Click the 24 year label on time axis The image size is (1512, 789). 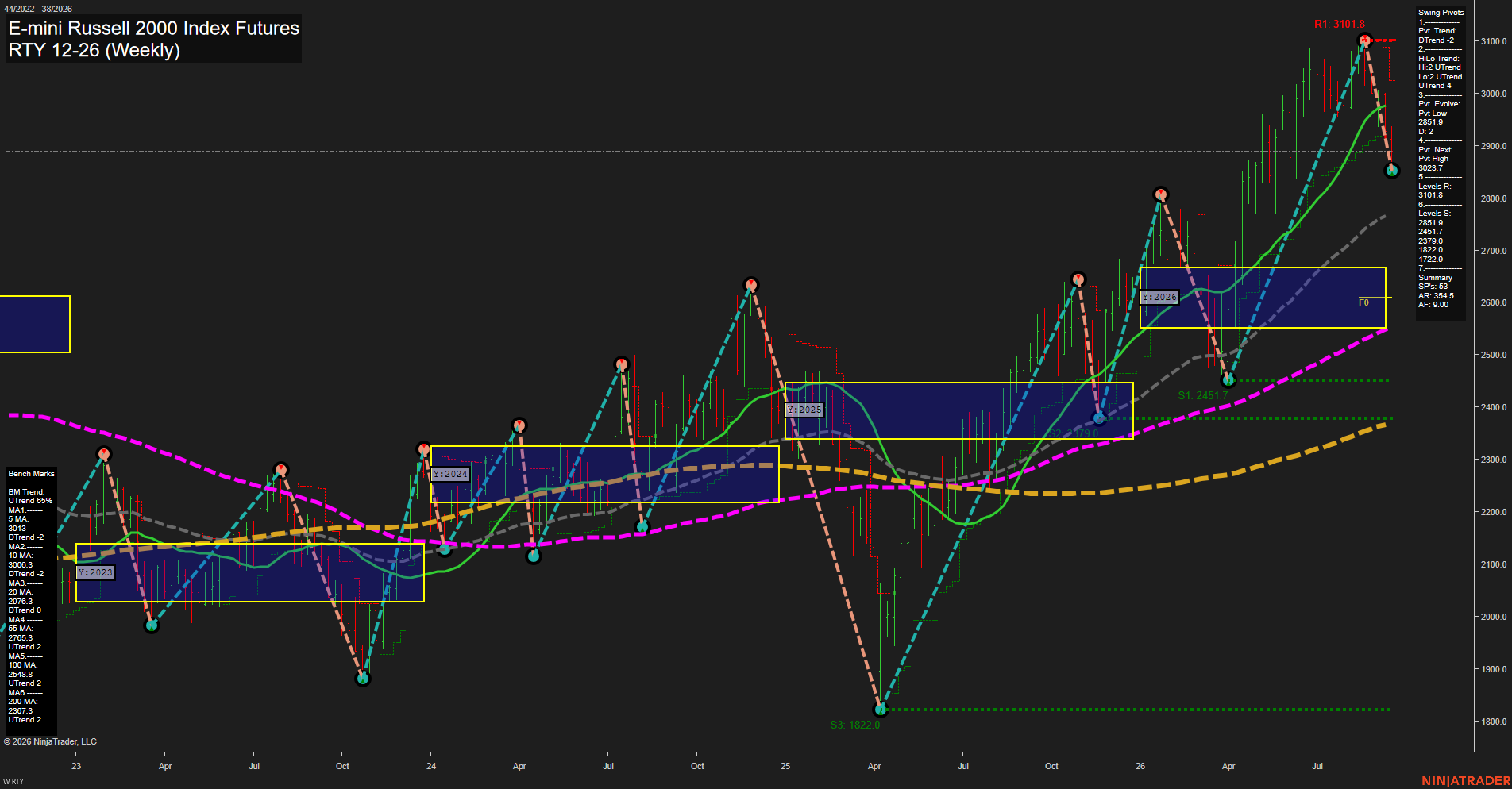431,766
